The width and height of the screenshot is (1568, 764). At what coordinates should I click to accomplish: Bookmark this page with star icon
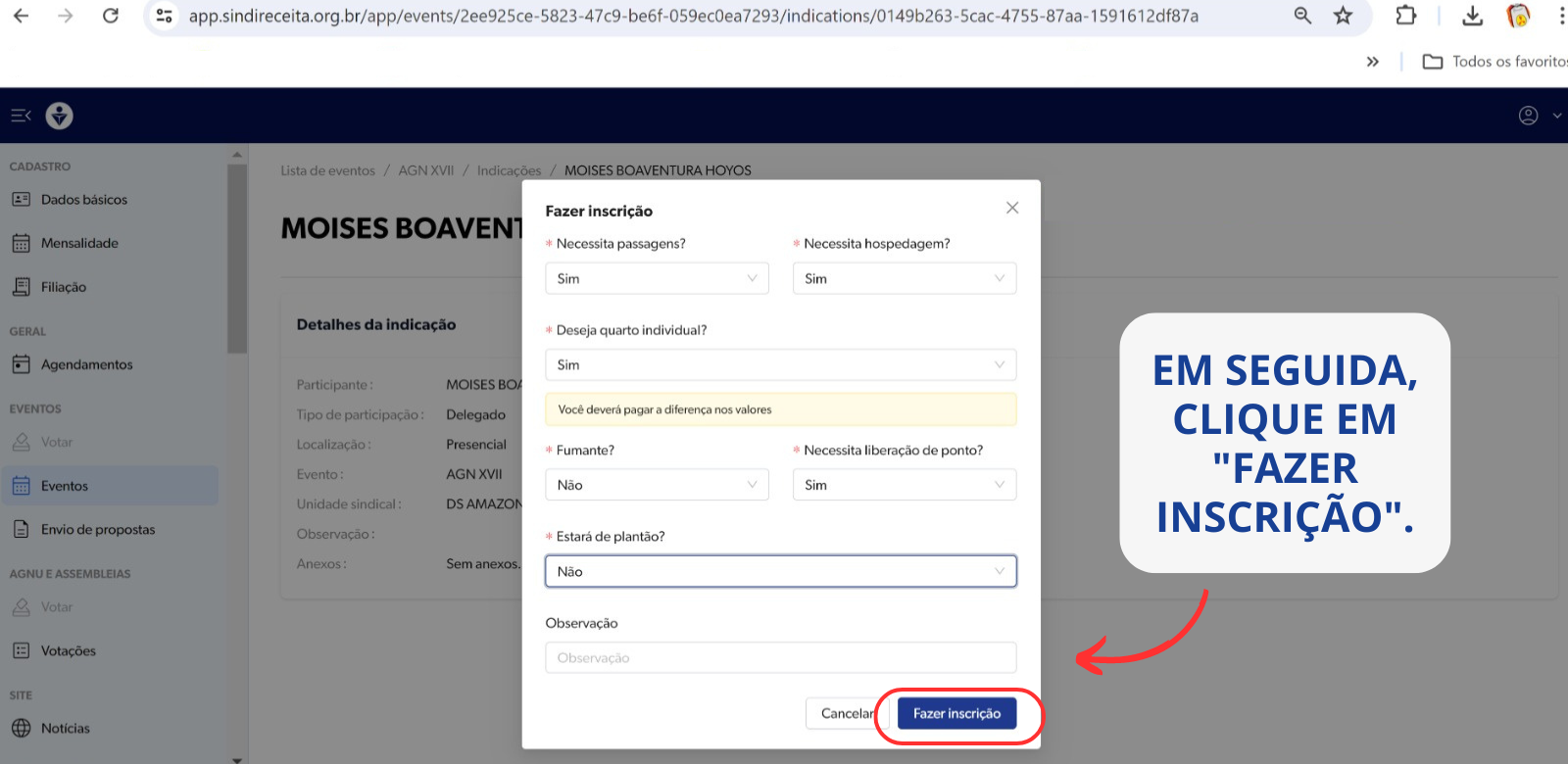(x=1343, y=16)
